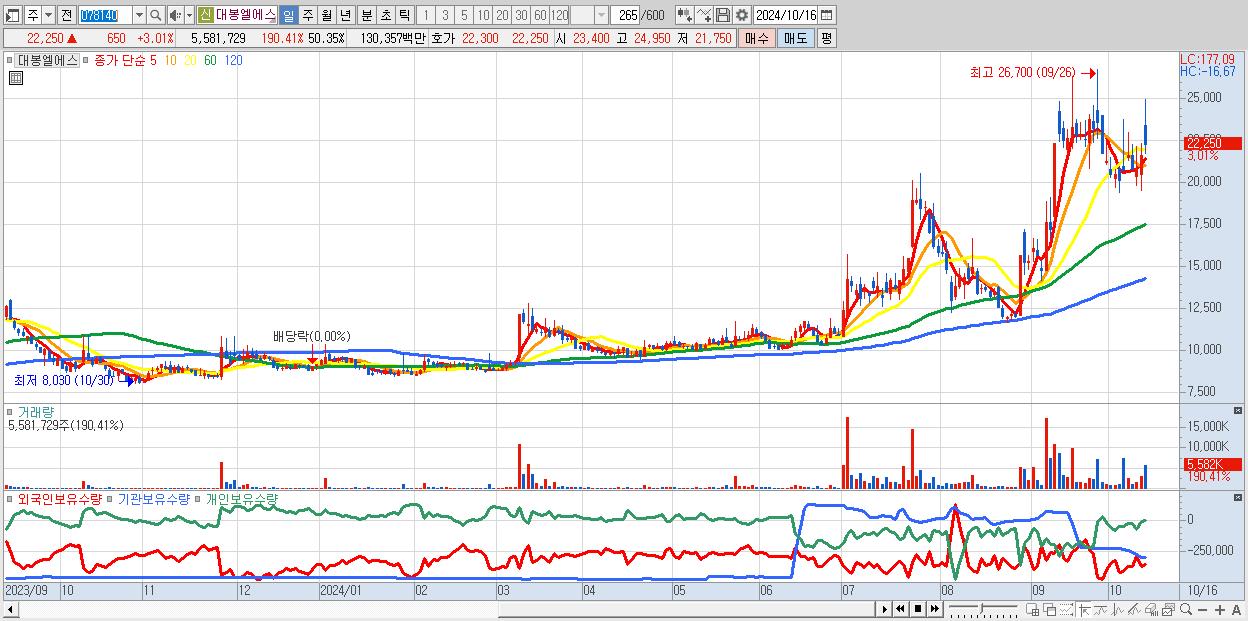The height and width of the screenshot is (621, 1248).
Task: Save the chart with the floppy disk icon
Action: click(723, 15)
